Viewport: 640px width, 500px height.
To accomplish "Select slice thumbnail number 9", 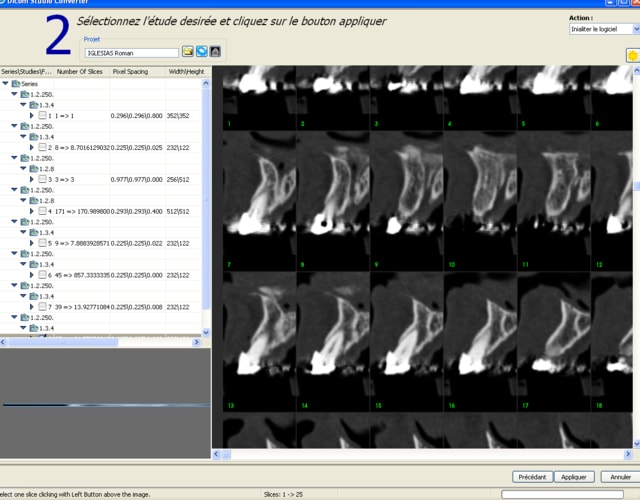I will pyautogui.click(x=407, y=201).
